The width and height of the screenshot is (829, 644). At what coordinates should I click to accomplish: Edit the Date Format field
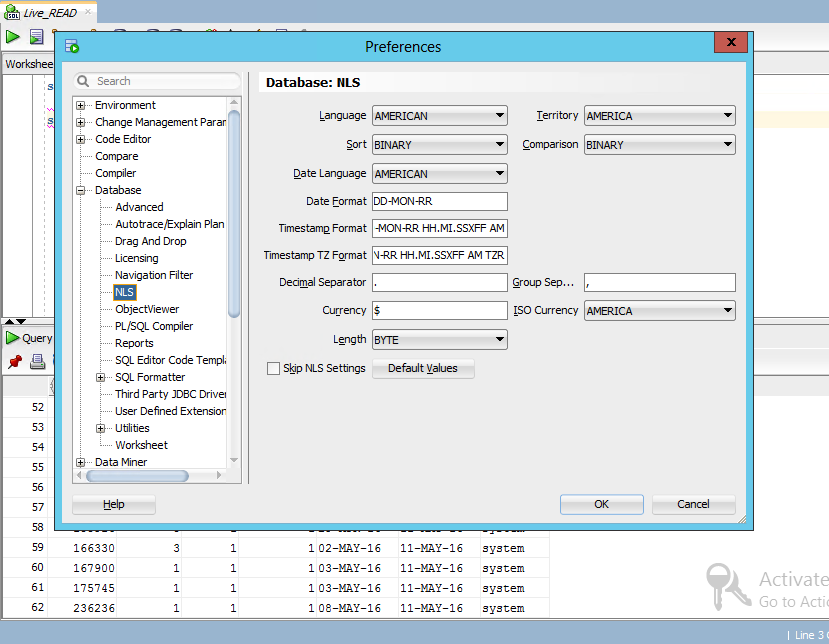[x=440, y=201]
